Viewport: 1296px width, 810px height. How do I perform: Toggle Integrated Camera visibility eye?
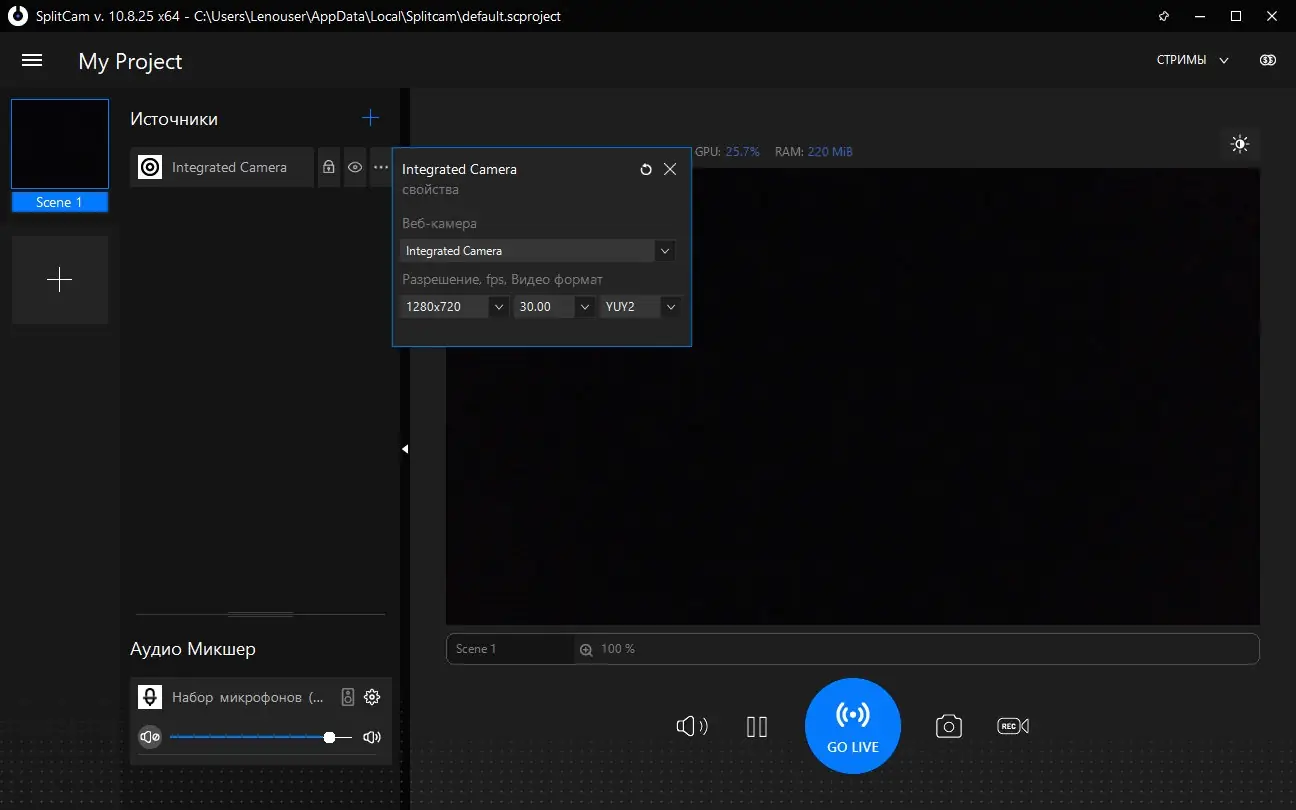point(354,168)
